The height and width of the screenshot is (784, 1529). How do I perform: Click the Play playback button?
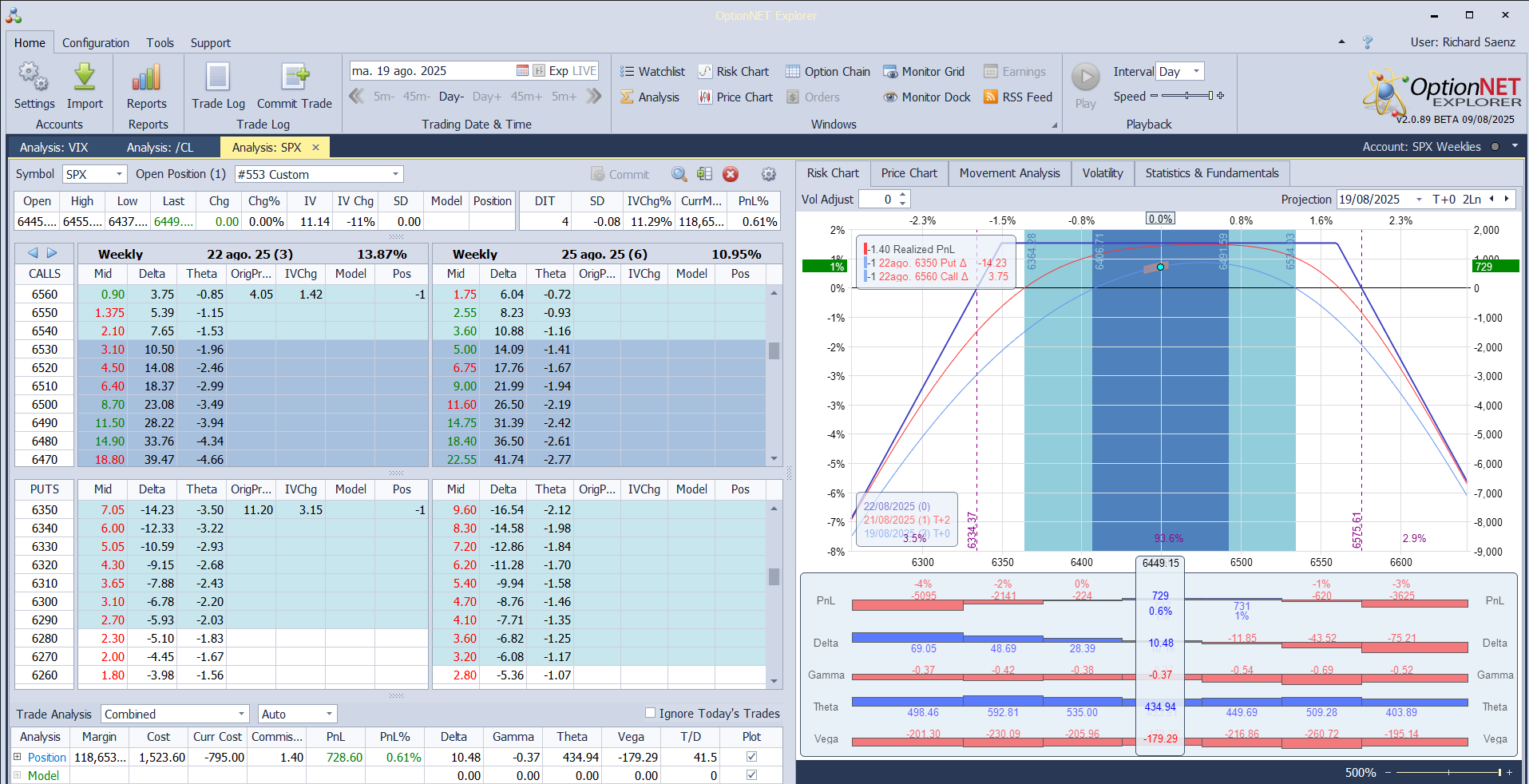pos(1085,86)
